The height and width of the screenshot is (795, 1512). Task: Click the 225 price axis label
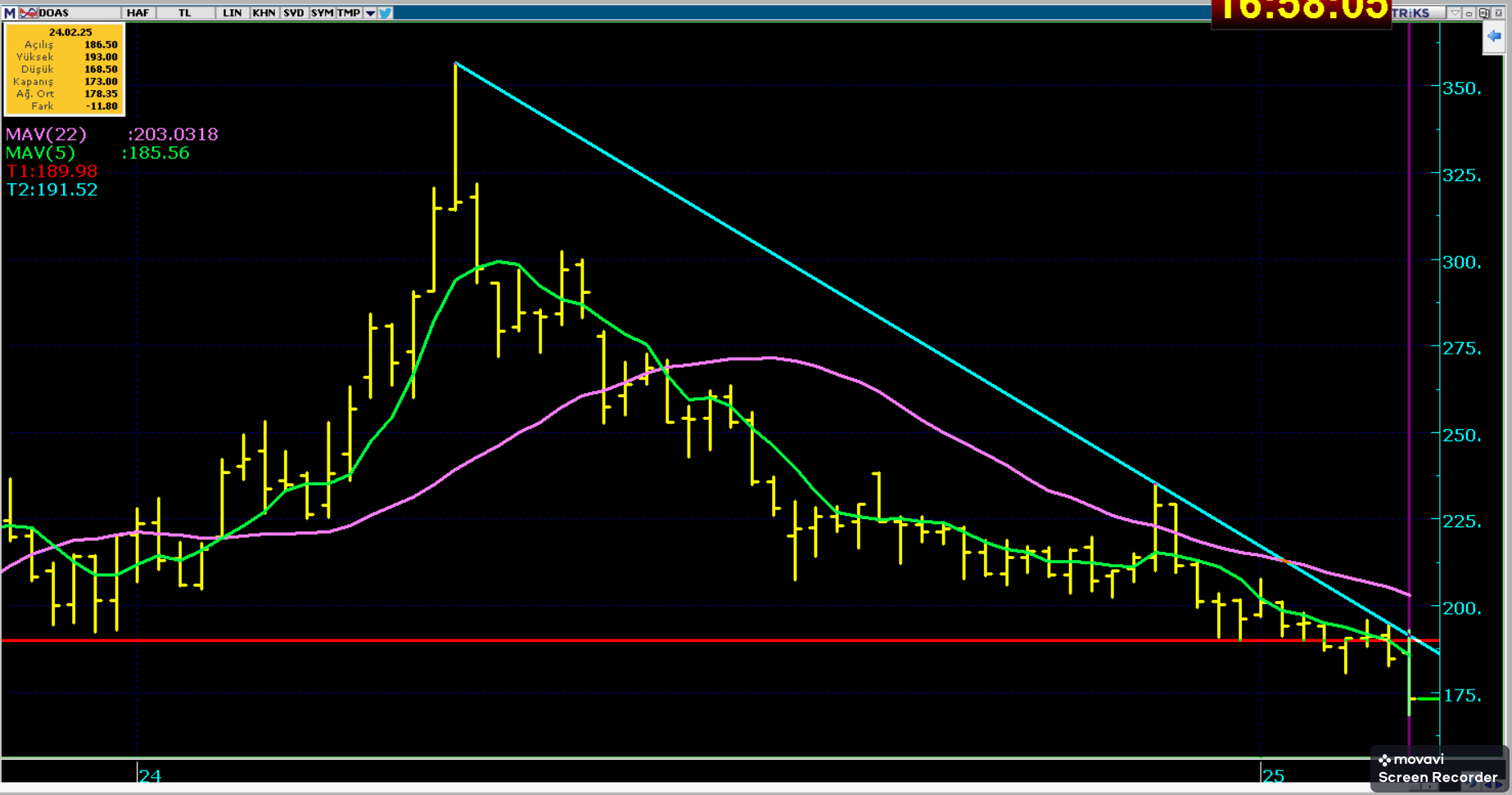click(1461, 522)
